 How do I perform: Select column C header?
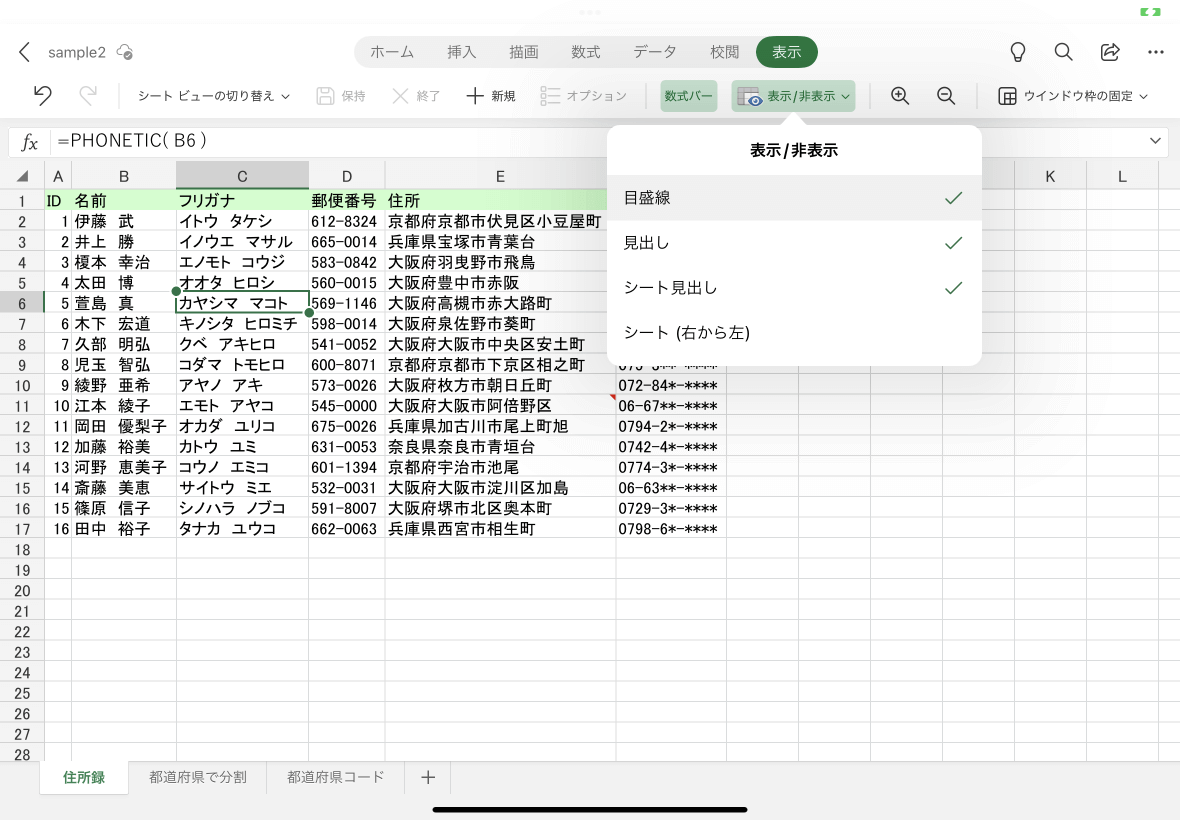tap(242, 176)
